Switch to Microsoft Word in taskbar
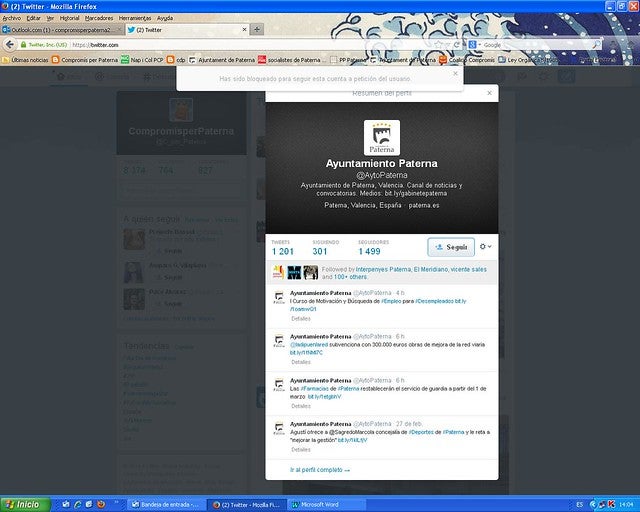The height and width of the screenshot is (512, 640). (x=320, y=504)
